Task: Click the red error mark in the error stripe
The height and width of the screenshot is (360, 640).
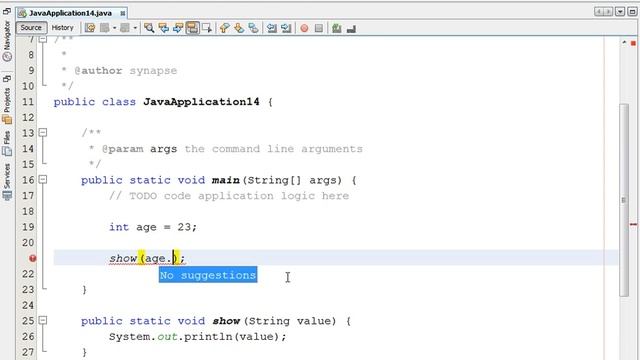Action: (x=633, y=224)
